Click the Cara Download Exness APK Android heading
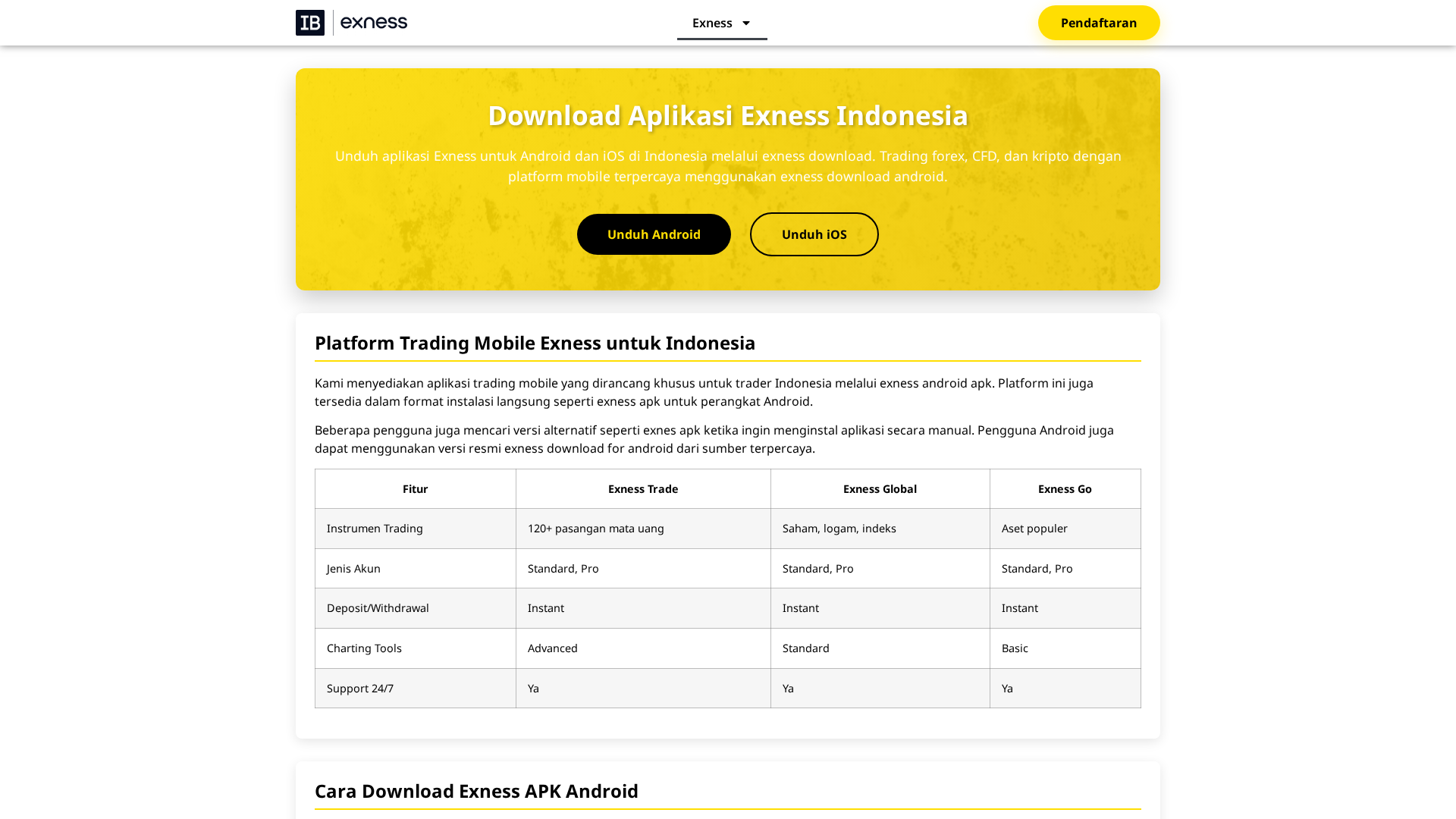Image resolution: width=1456 pixels, height=819 pixels. 476,791
